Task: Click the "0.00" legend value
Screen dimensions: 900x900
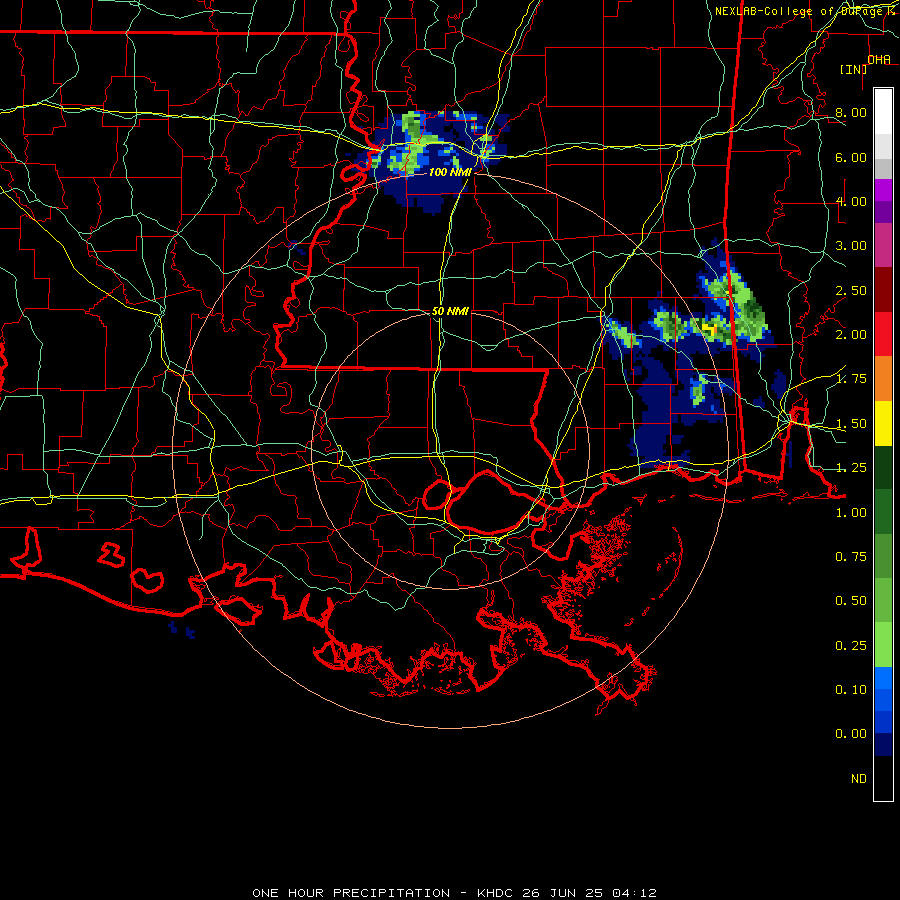Action: click(x=851, y=734)
